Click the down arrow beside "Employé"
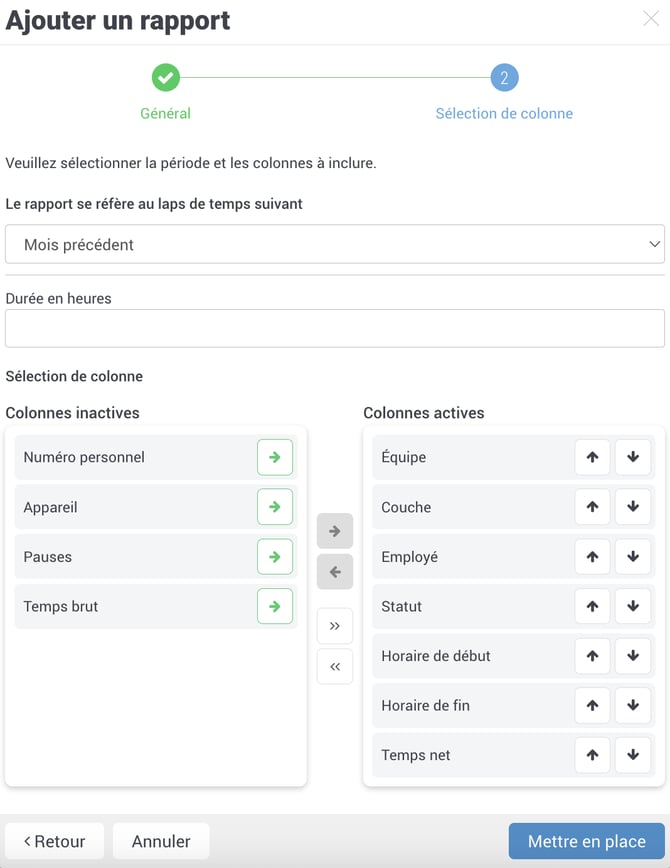Viewport: 670px width, 868px height. point(633,557)
